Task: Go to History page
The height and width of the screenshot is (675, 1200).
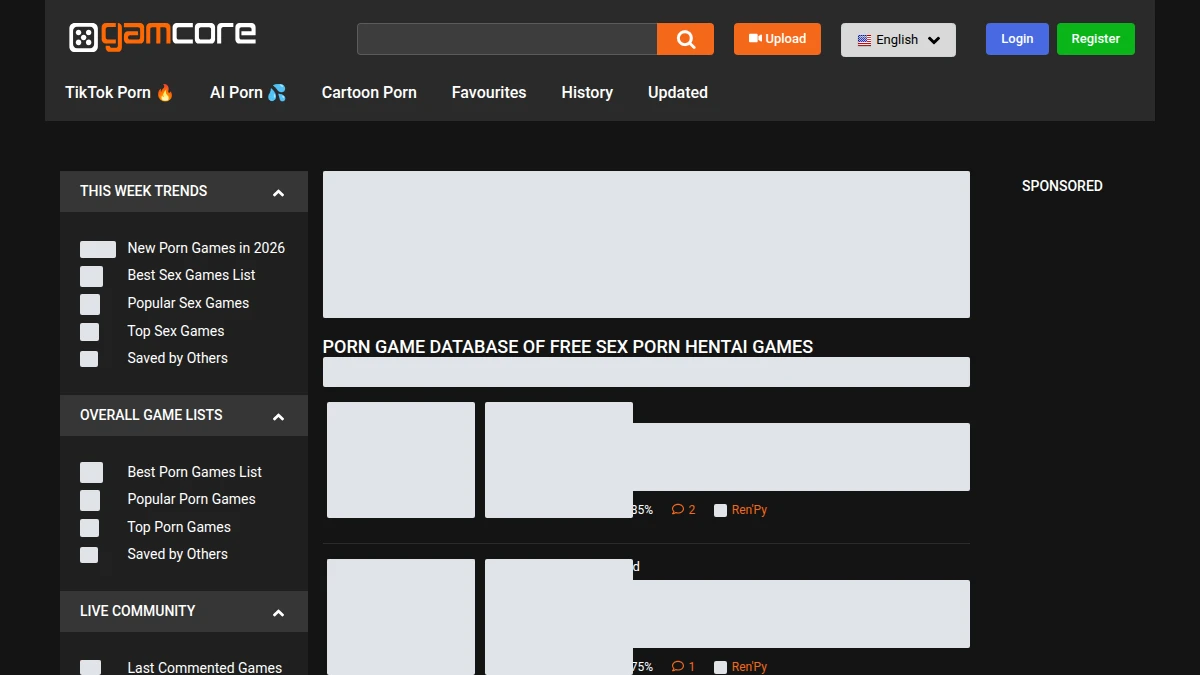Action: (x=587, y=92)
